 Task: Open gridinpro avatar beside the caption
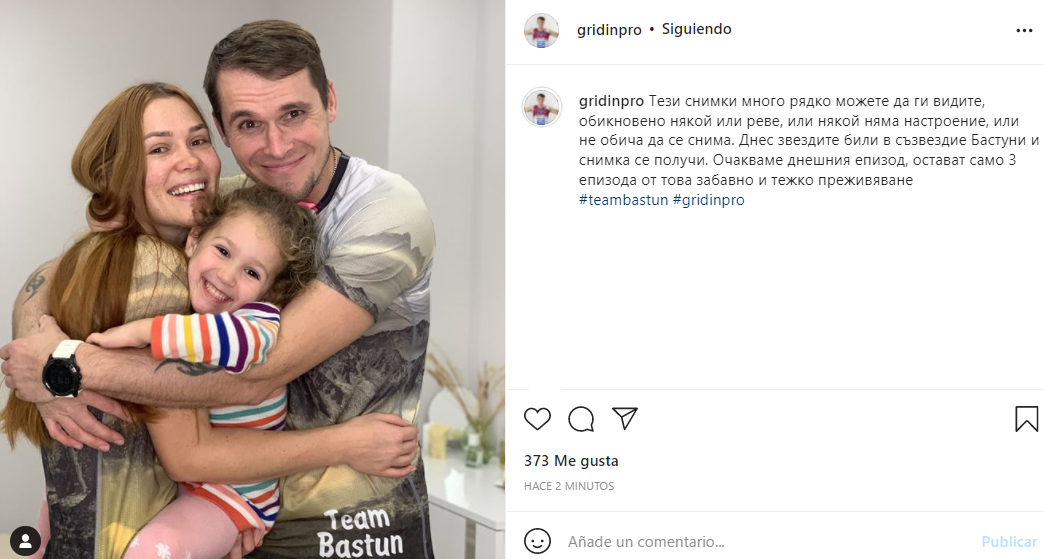pos(541,107)
